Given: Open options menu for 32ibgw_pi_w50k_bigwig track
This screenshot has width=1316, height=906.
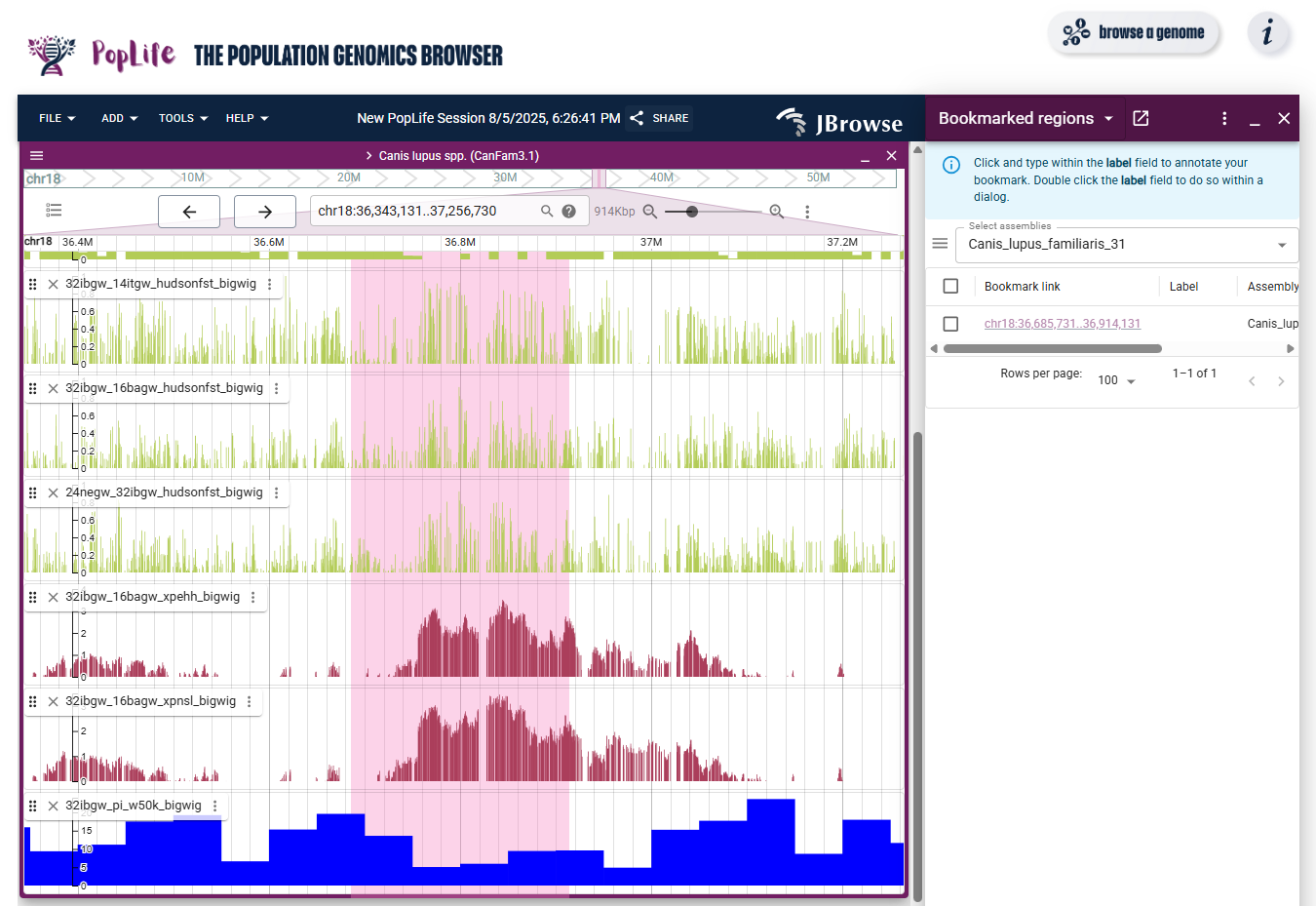Looking at the screenshot, I should pyautogui.click(x=215, y=806).
